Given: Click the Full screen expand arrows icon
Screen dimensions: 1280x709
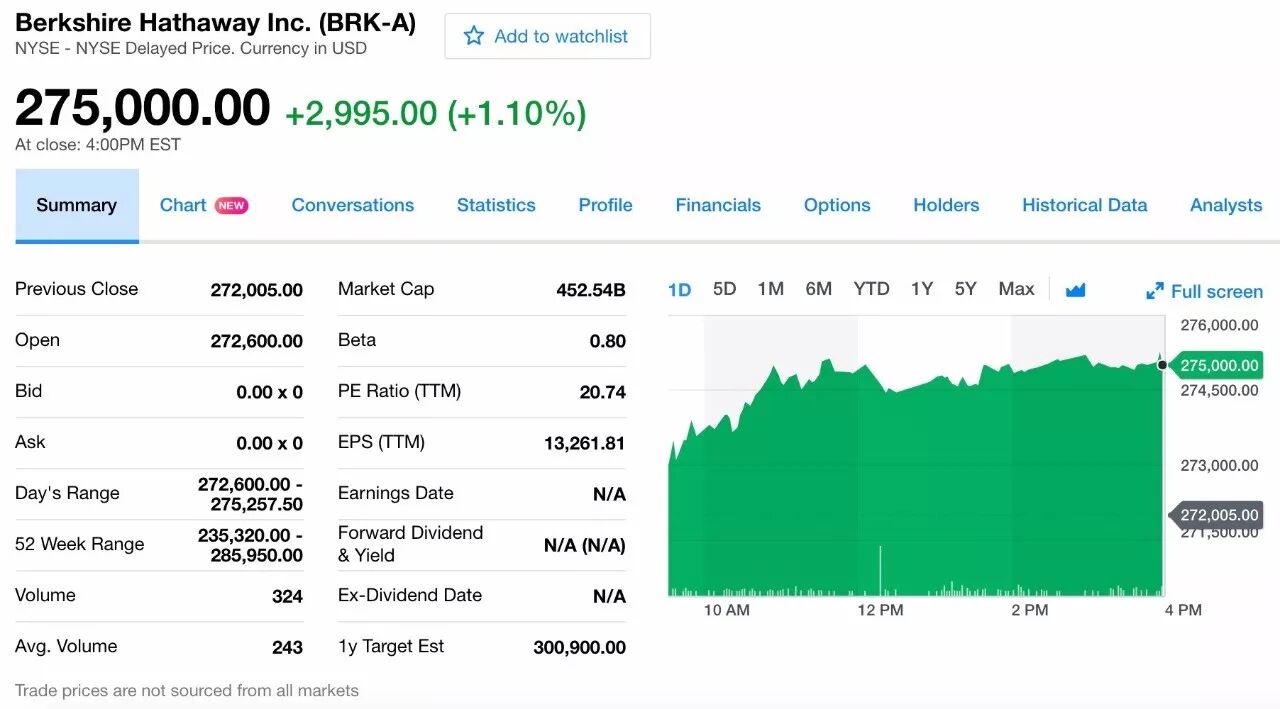Looking at the screenshot, I should (1154, 291).
